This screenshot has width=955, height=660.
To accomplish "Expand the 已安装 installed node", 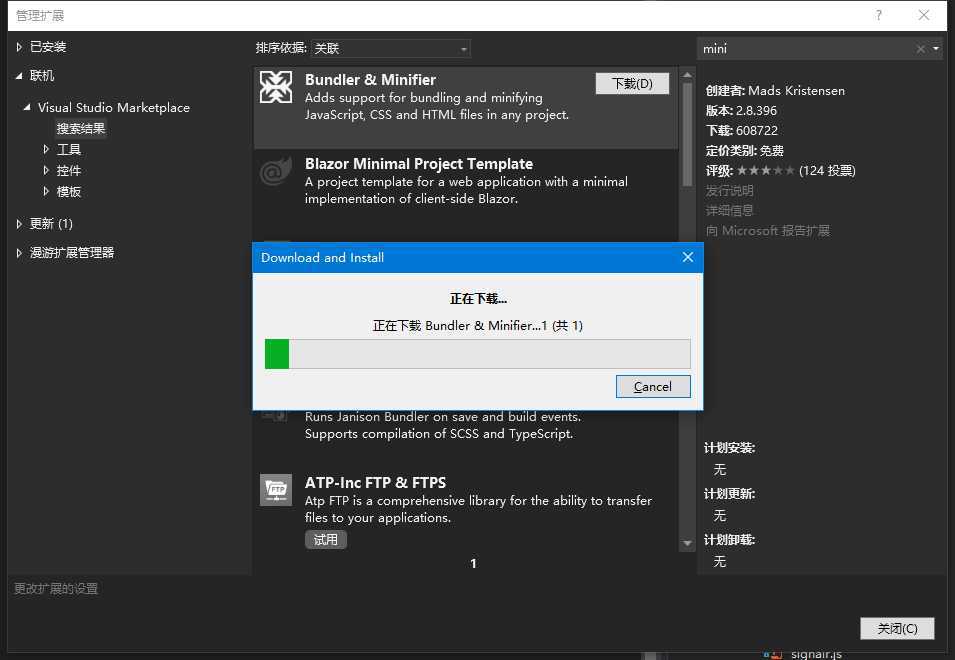I will [x=19, y=47].
